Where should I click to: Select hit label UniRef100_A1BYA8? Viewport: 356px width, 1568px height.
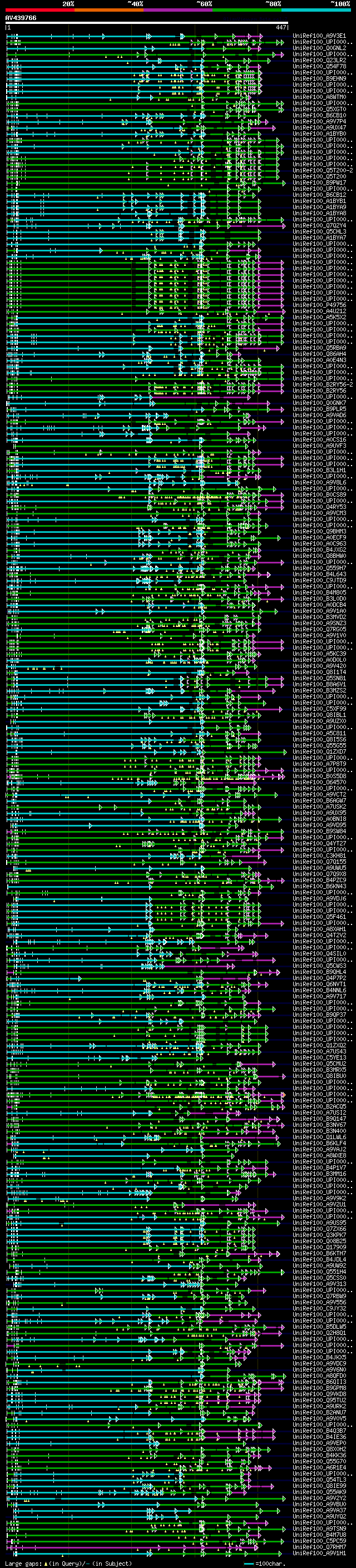coord(319,213)
